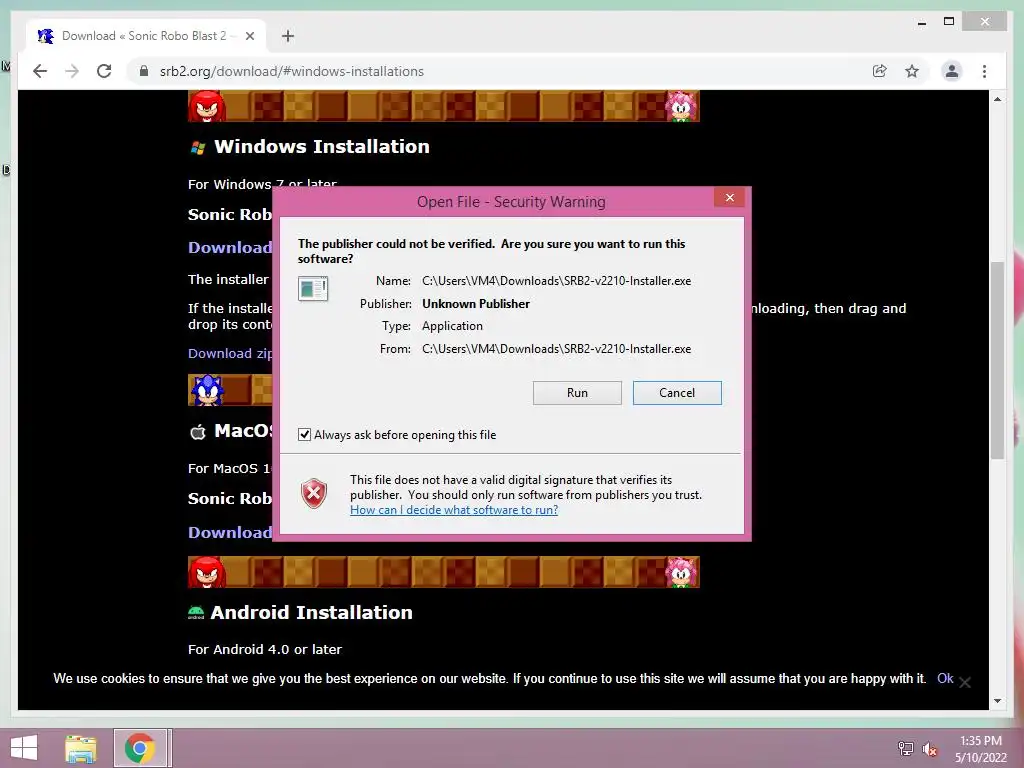The height and width of the screenshot is (768, 1024).
Task: Reload the srb2.org page
Action: click(x=104, y=71)
